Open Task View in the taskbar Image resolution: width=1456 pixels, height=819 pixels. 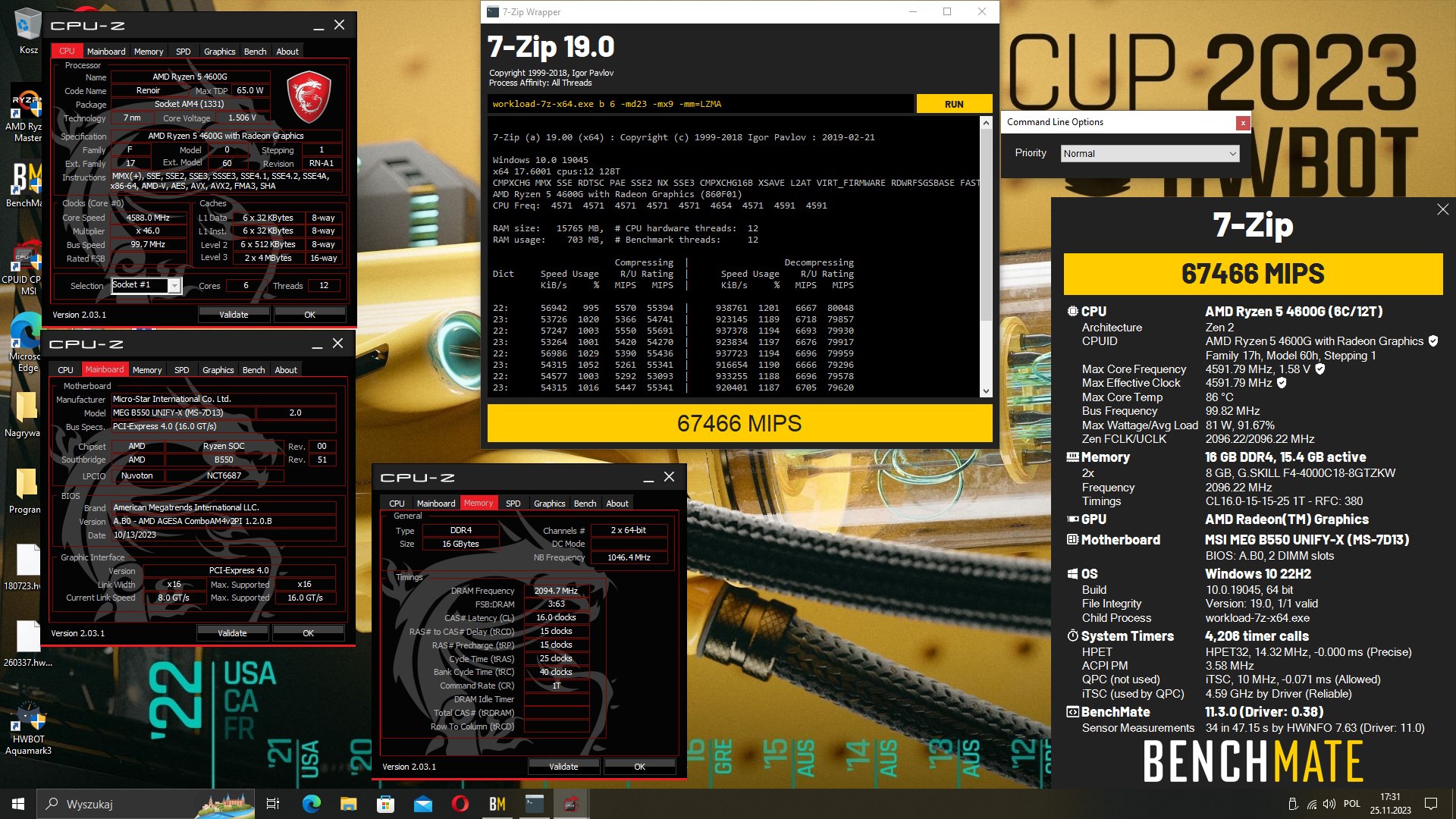[273, 804]
